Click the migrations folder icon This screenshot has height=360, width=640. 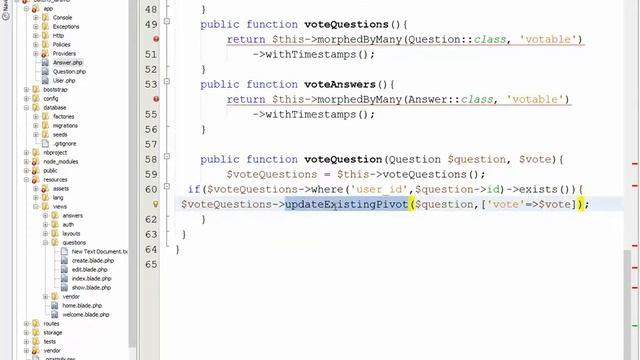(45, 126)
